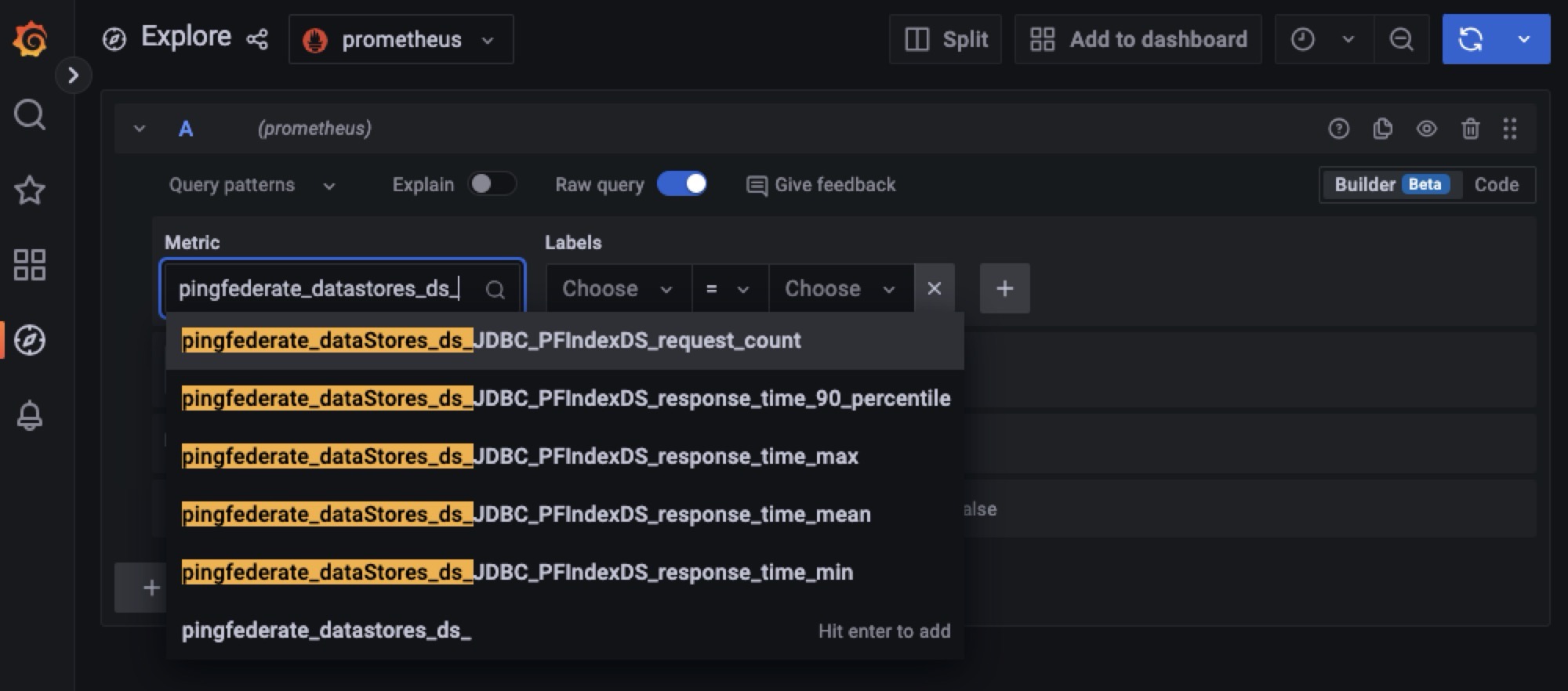Click Add to dashboard button
Image resolution: width=1568 pixels, height=691 pixels.
1138,39
